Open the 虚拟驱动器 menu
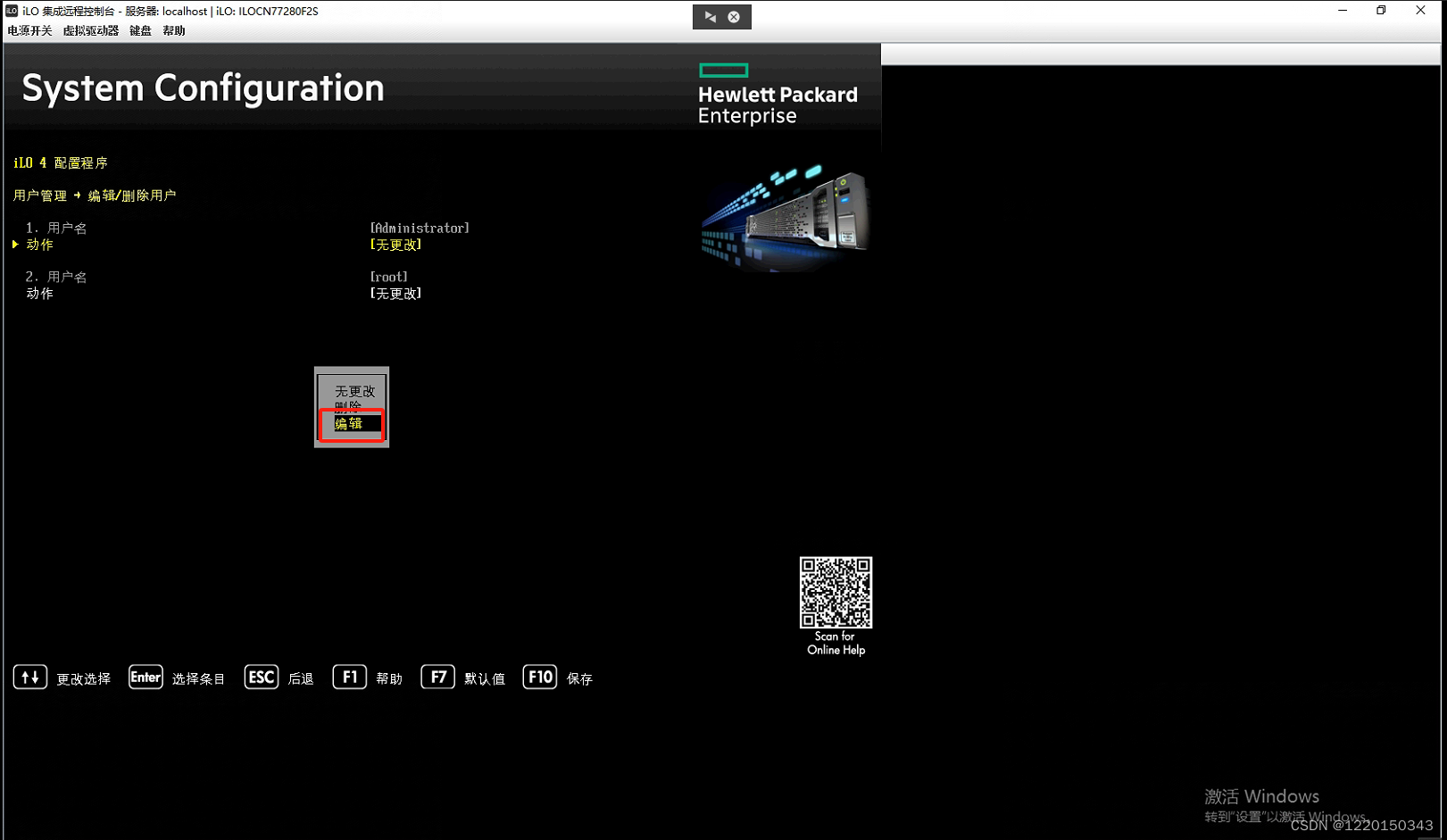 [90, 30]
